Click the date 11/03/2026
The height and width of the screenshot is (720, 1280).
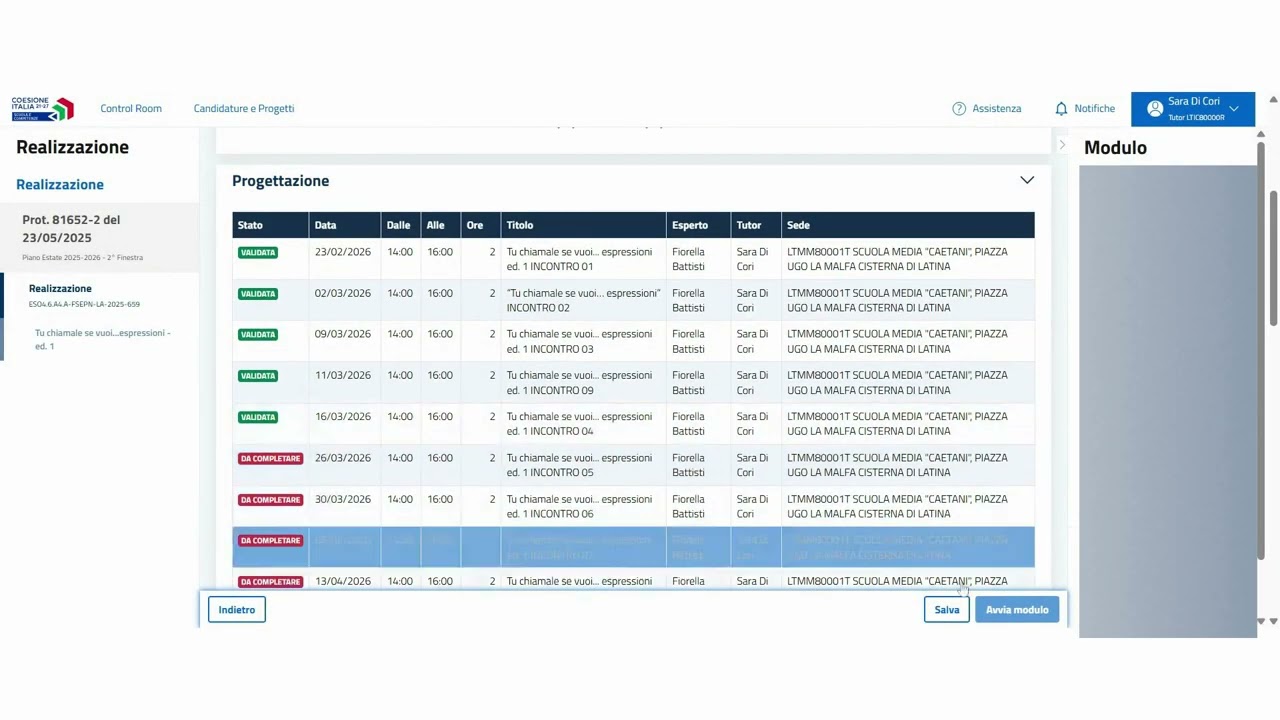[x=343, y=375]
